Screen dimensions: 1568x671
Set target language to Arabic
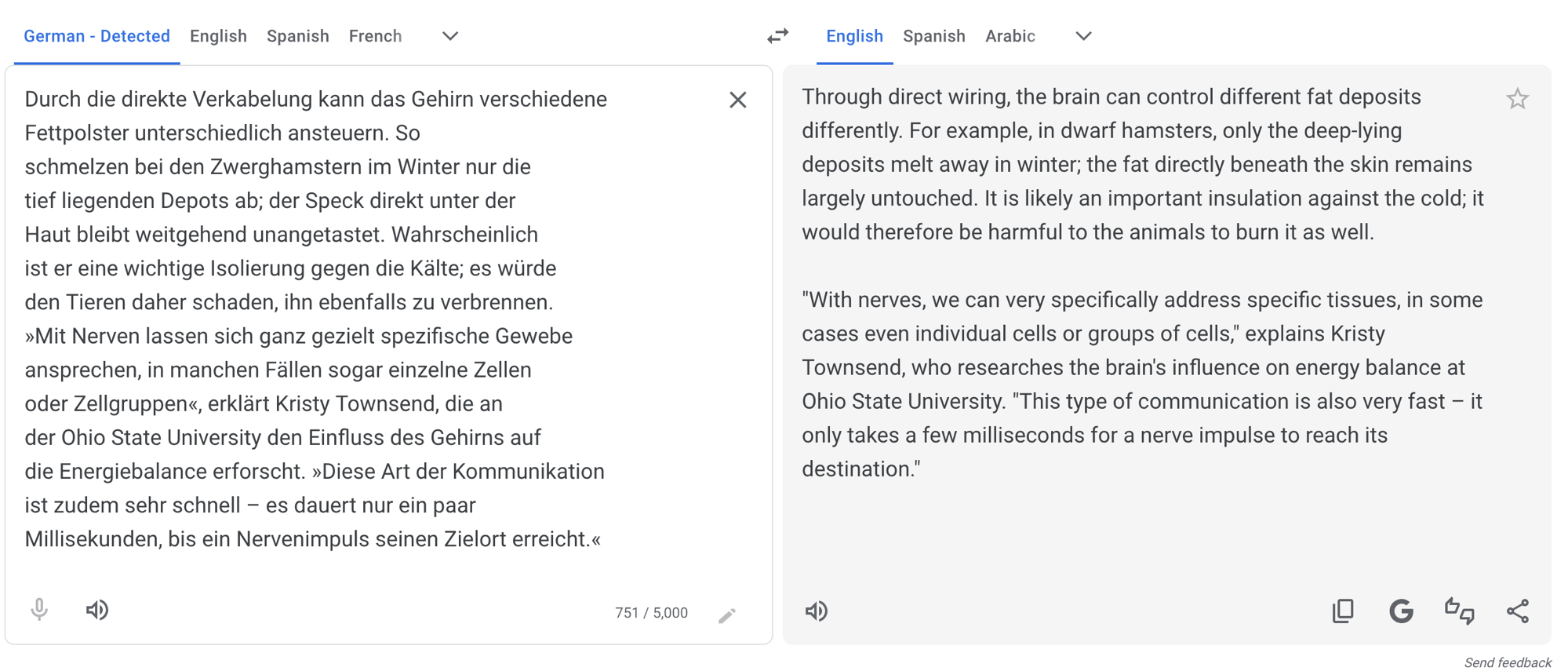tap(1010, 36)
